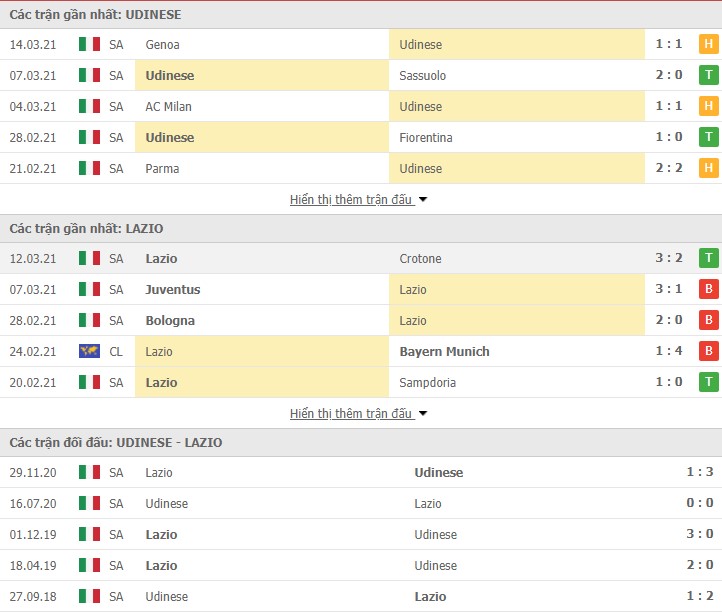Click the red B badge for Juventus–Lazio
This screenshot has width=722, height=613.
709,289
